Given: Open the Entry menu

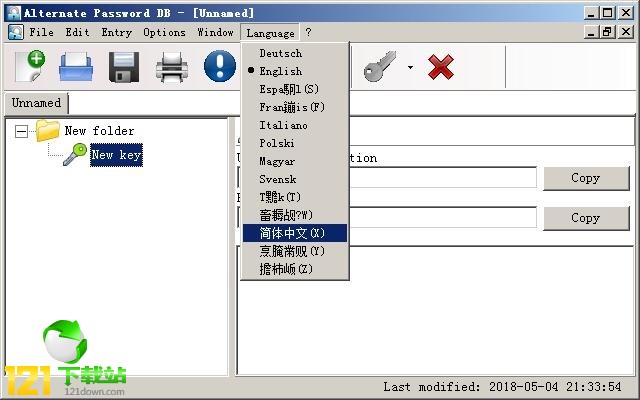Looking at the screenshot, I should point(117,32).
